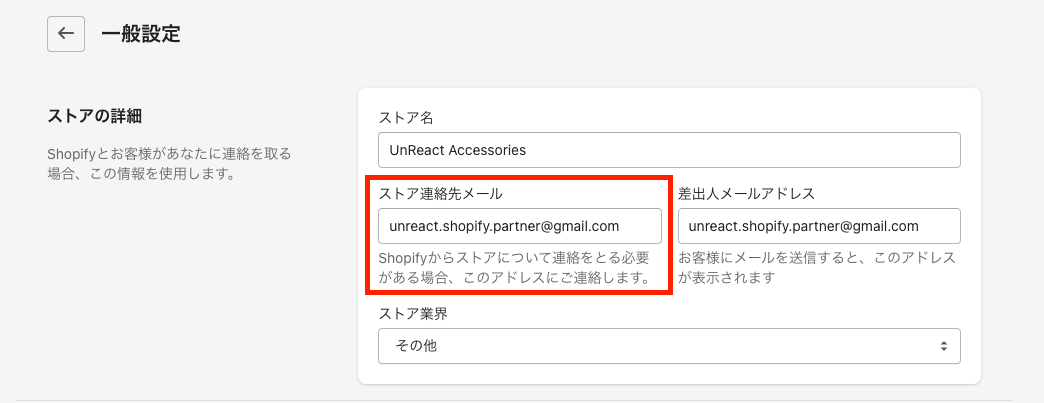
Task: Click the ストア名 field label
Action: click(405, 118)
